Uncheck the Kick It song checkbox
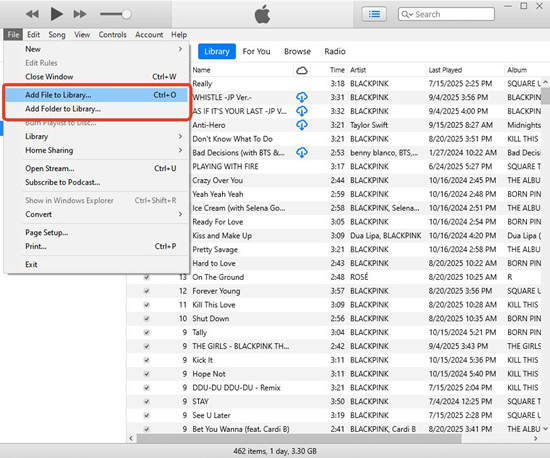 147,360
